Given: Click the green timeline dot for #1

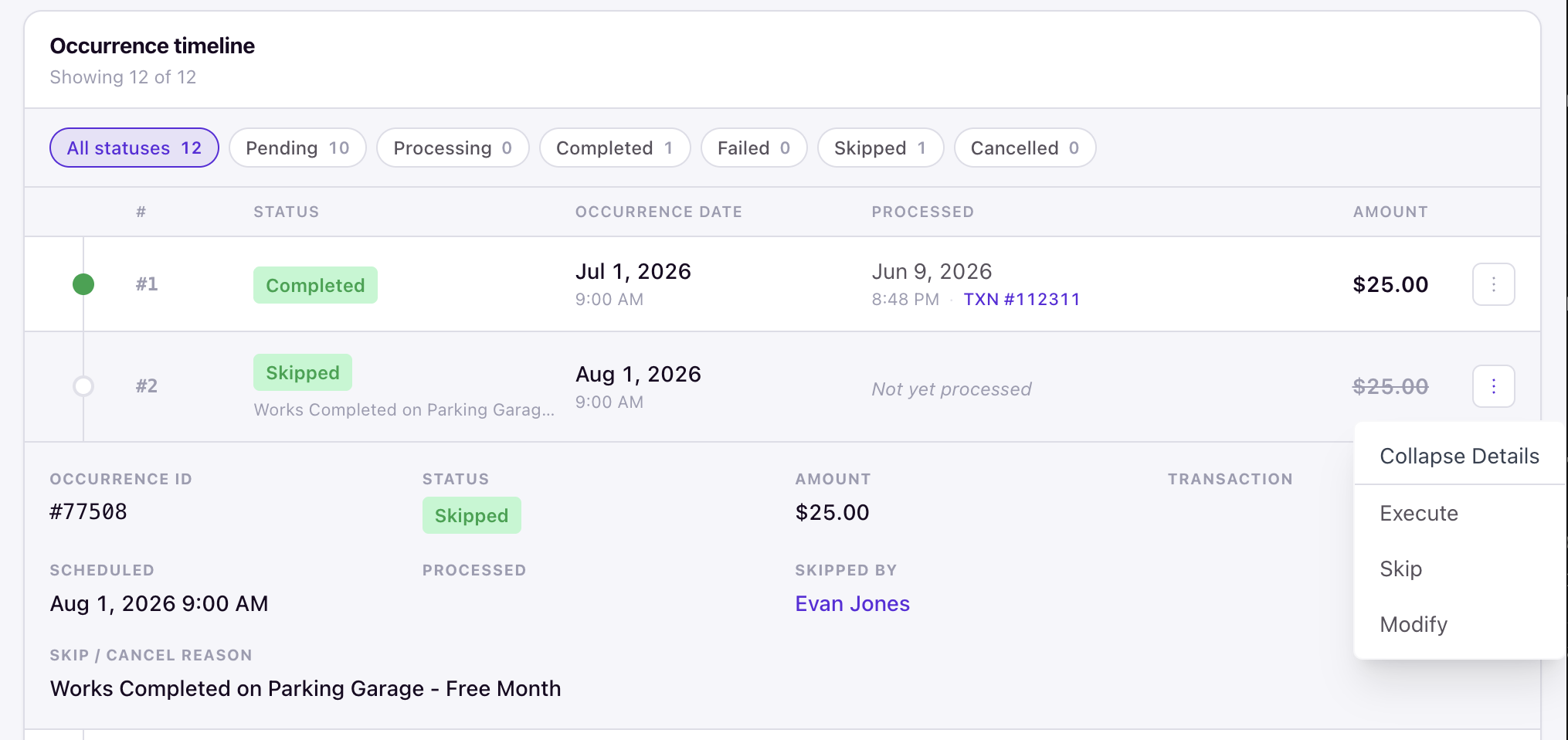Looking at the screenshot, I should click(83, 284).
